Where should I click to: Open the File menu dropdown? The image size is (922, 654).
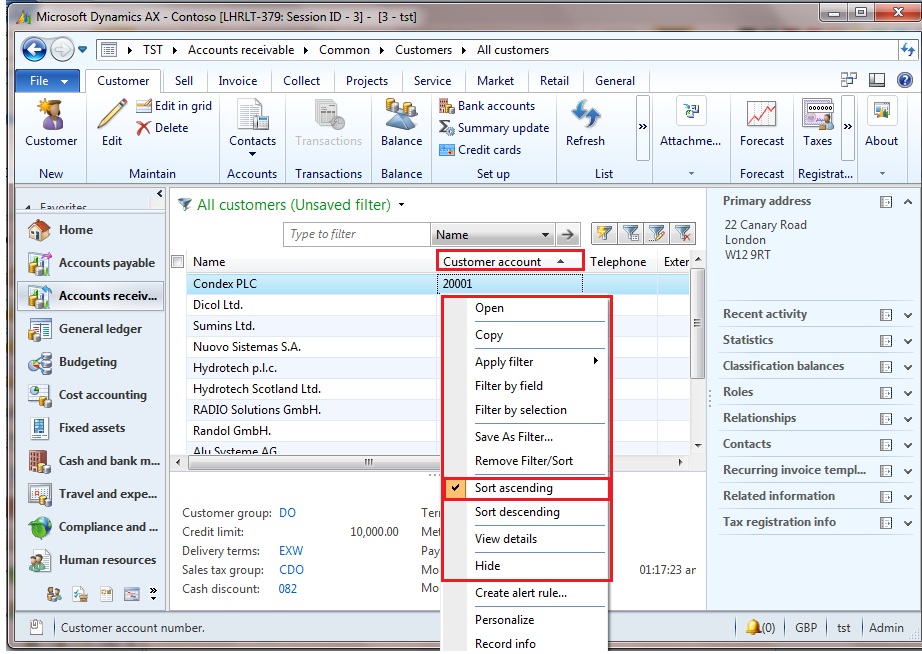47,81
